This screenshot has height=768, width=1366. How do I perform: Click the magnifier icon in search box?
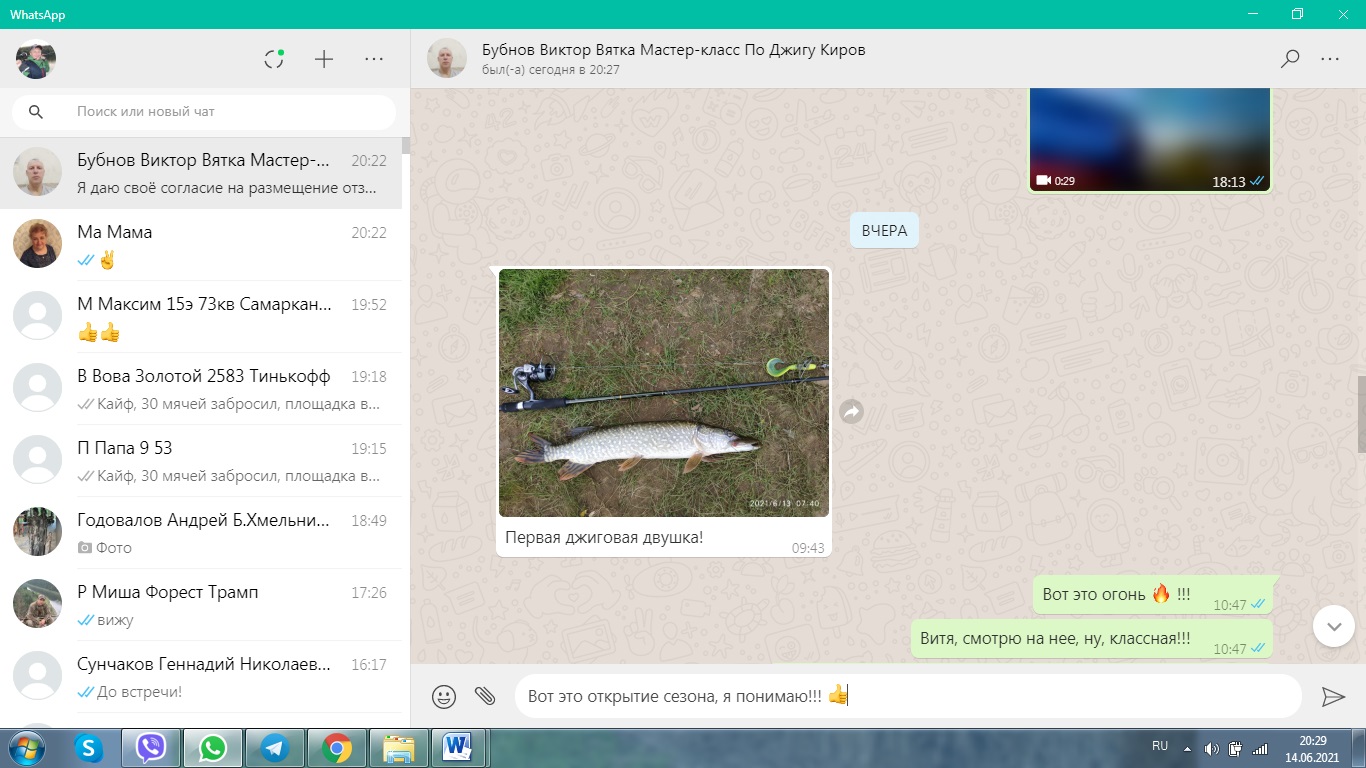click(36, 112)
